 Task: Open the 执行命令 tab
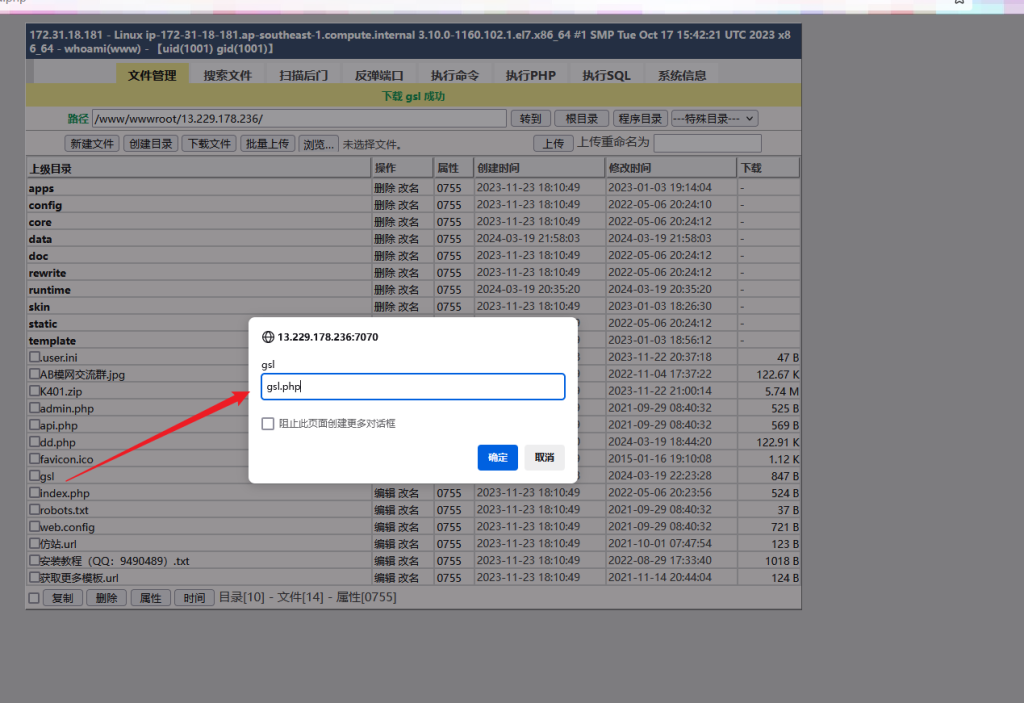coord(455,75)
